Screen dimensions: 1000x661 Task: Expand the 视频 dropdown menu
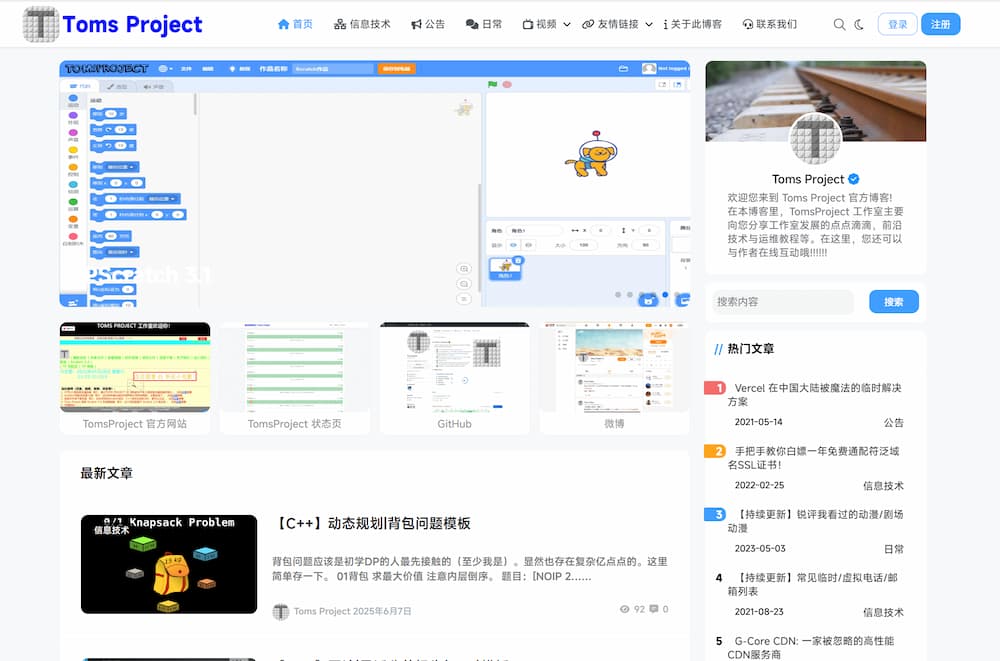565,23
